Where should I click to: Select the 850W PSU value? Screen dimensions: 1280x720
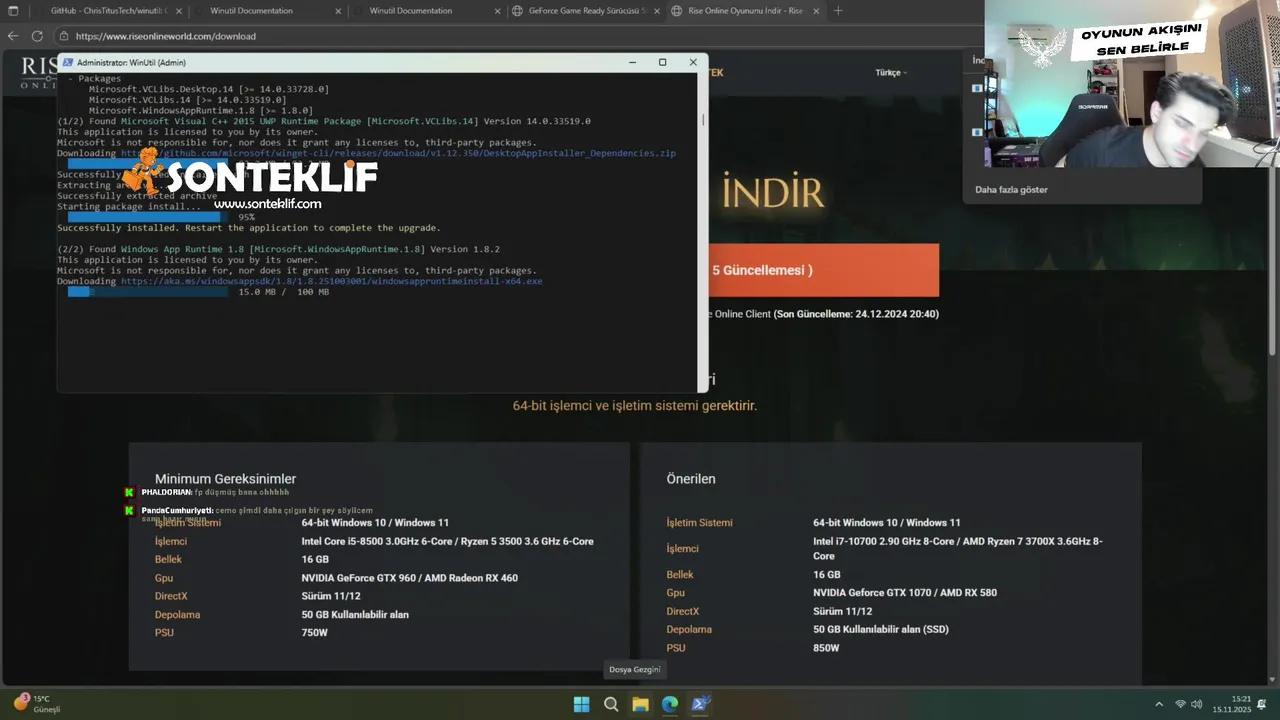tap(826, 648)
